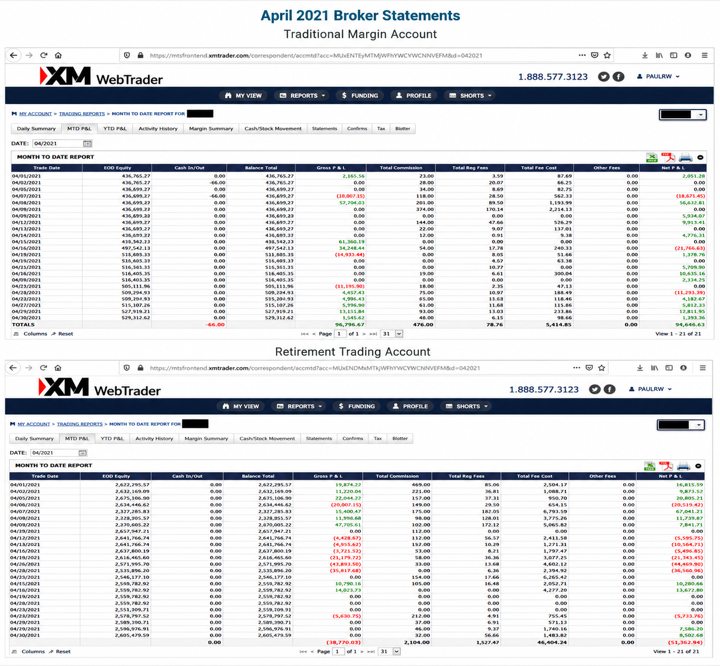Click FUNDING button in bottom navigation bar
The image size is (720, 666).
click(357, 406)
